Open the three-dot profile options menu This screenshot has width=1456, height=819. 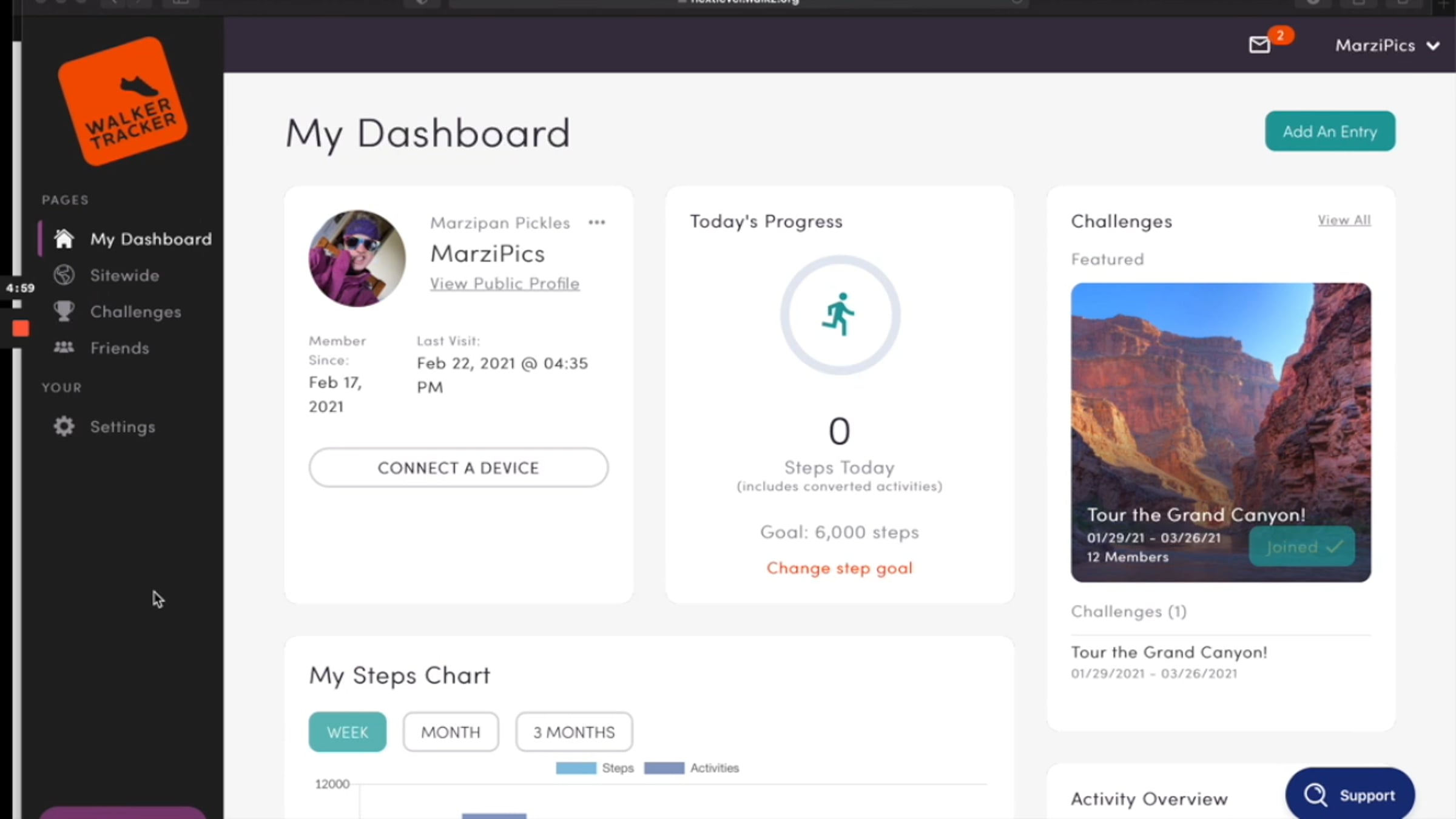point(597,223)
